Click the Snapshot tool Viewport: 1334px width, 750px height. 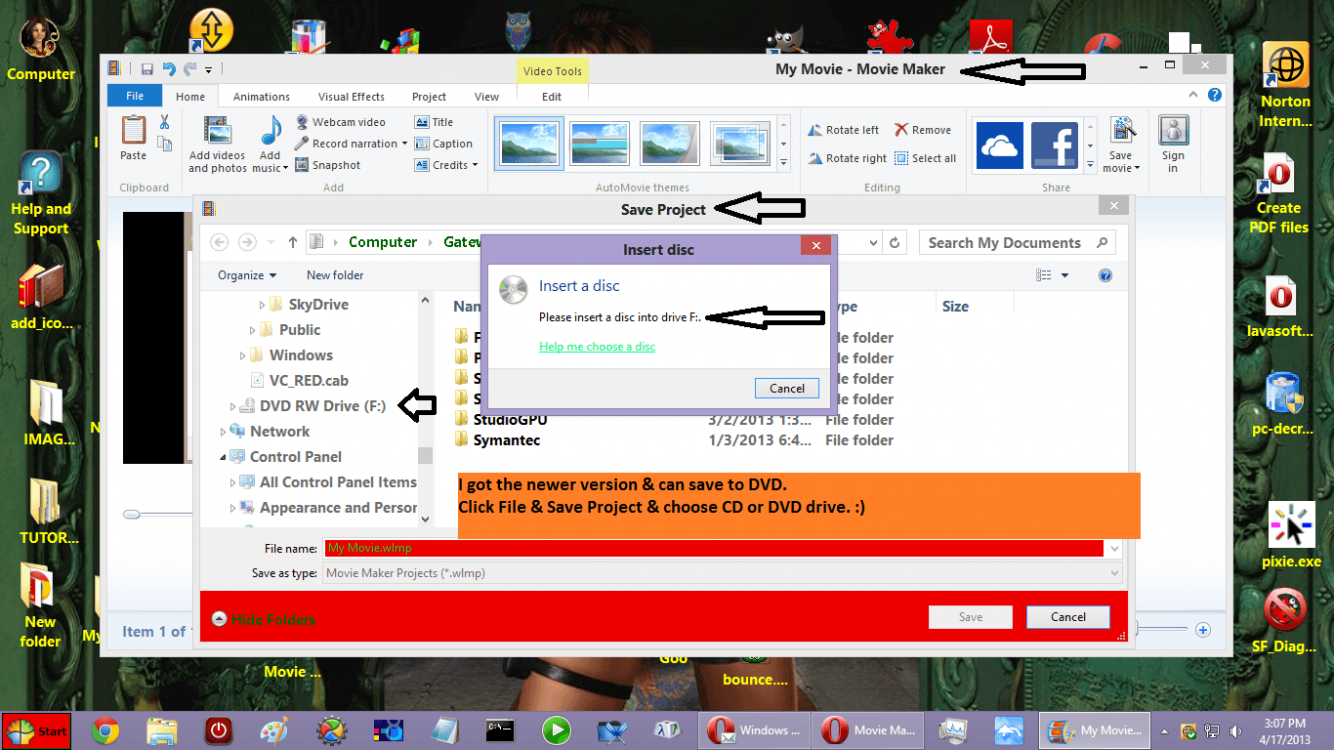[327, 165]
